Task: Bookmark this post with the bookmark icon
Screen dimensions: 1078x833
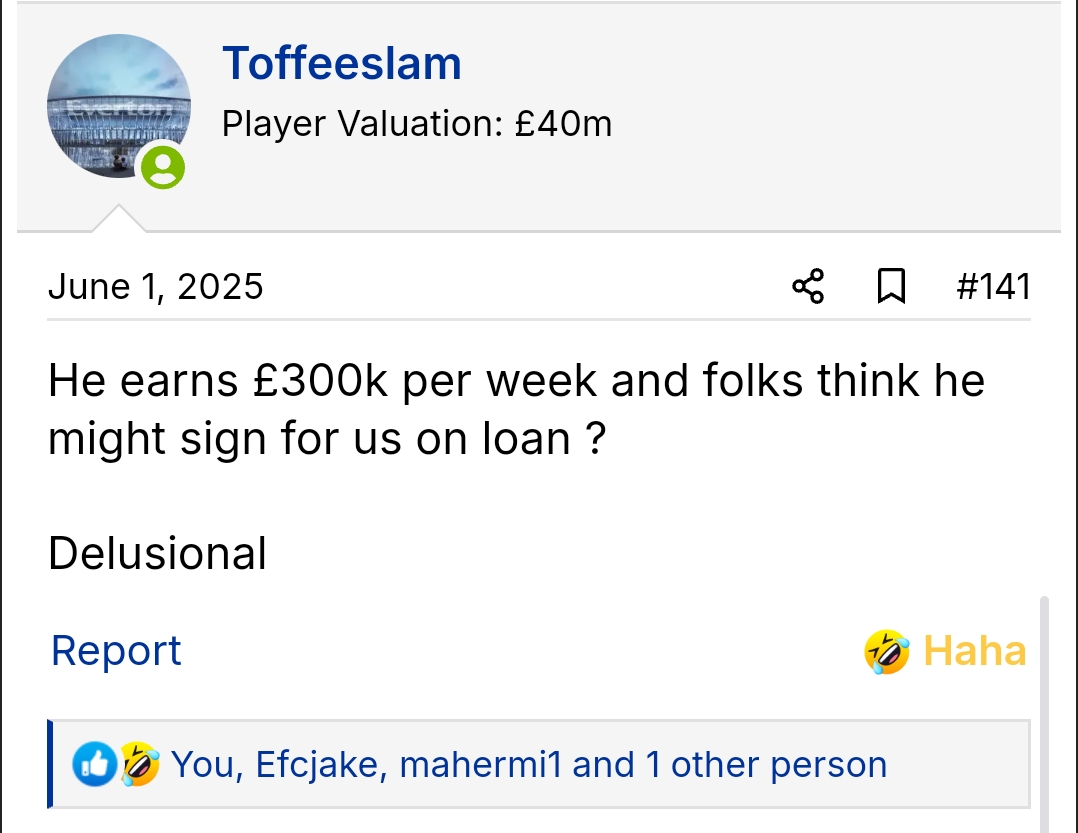Action: (x=890, y=287)
